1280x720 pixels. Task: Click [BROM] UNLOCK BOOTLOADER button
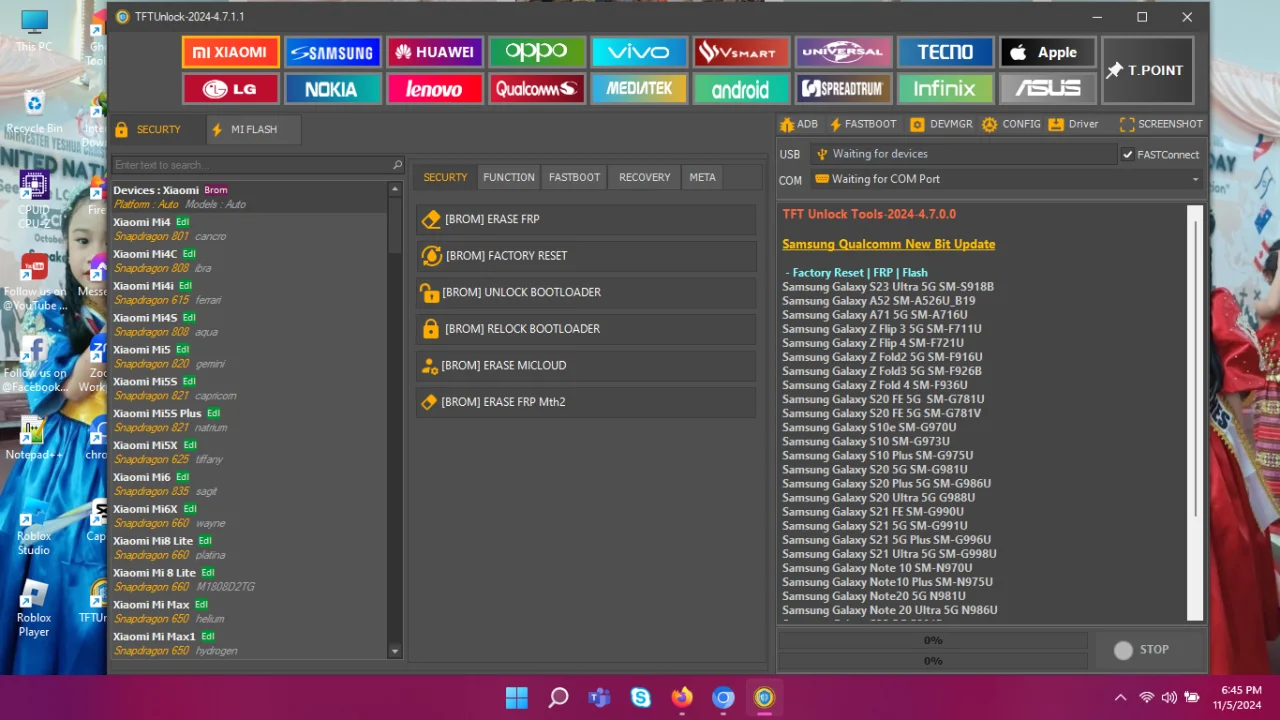click(x=586, y=292)
